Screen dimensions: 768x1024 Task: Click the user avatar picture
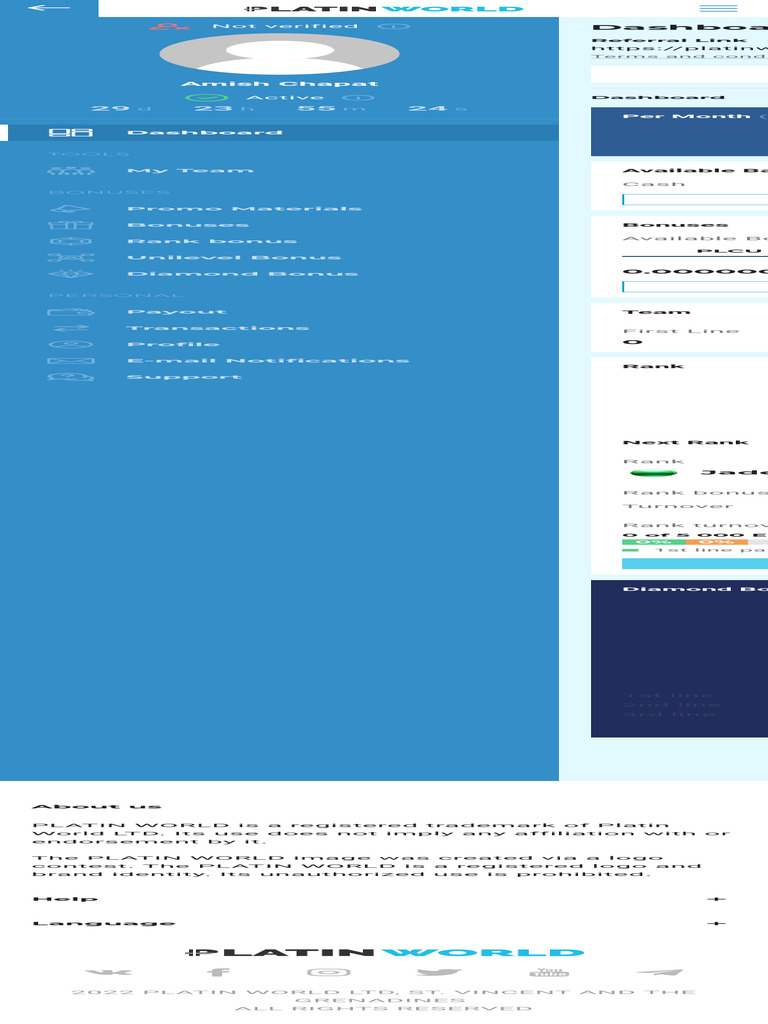(280, 53)
